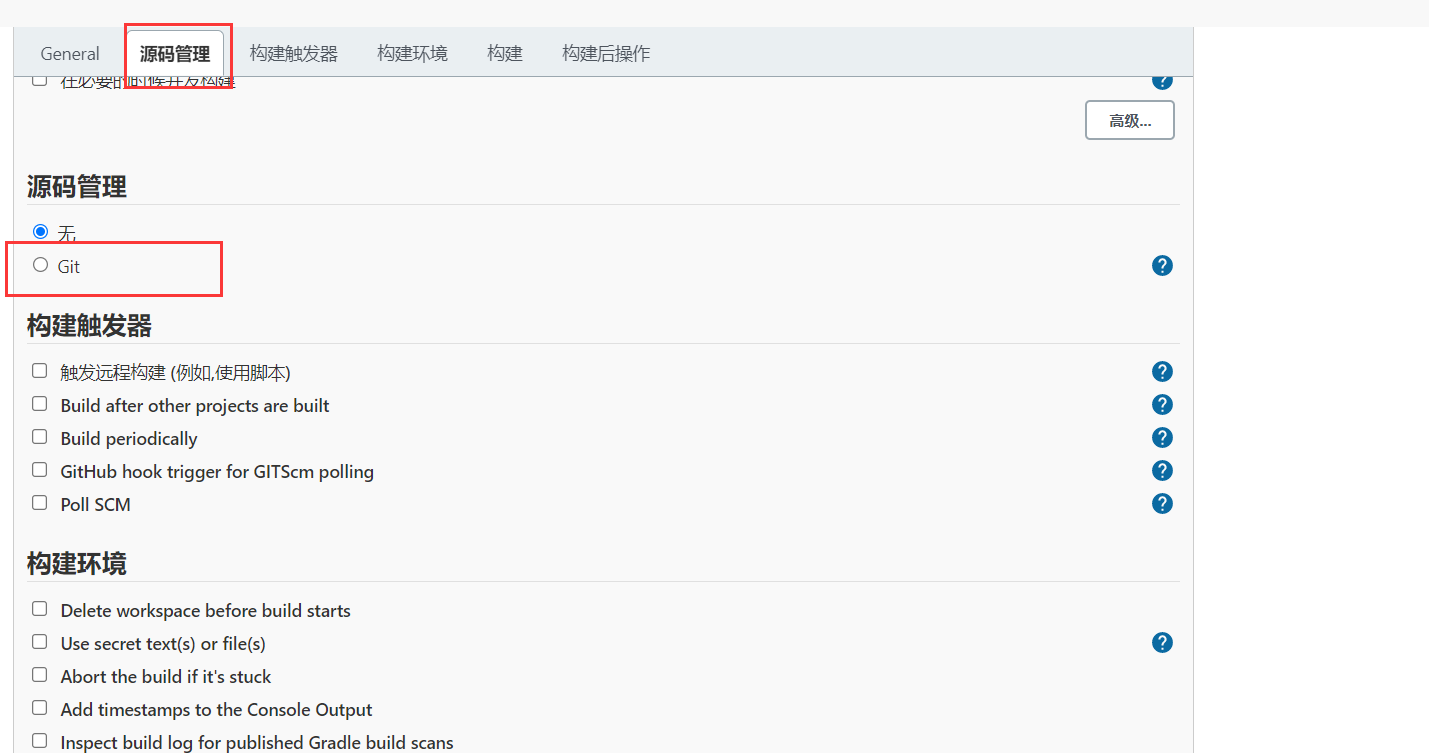Check Poll SCM option
The height and width of the screenshot is (753, 1429).
(40, 503)
